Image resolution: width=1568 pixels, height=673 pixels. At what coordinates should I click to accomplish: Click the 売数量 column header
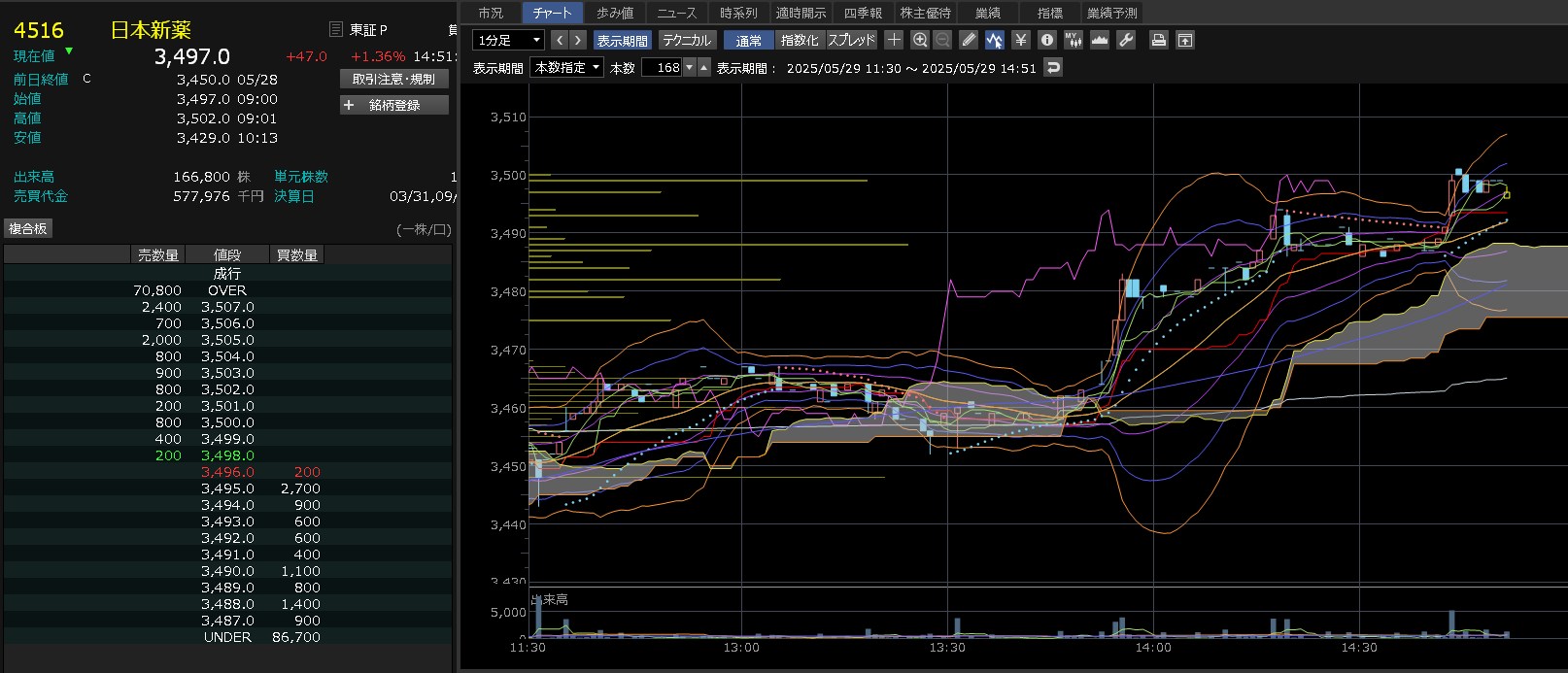158,254
